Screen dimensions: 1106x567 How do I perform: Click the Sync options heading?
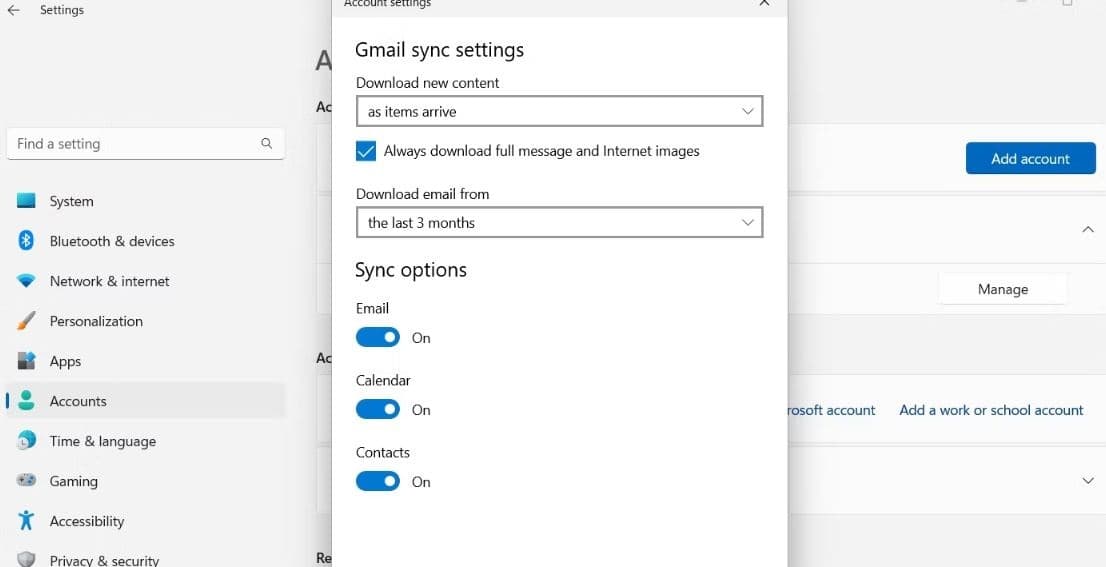[411, 270]
